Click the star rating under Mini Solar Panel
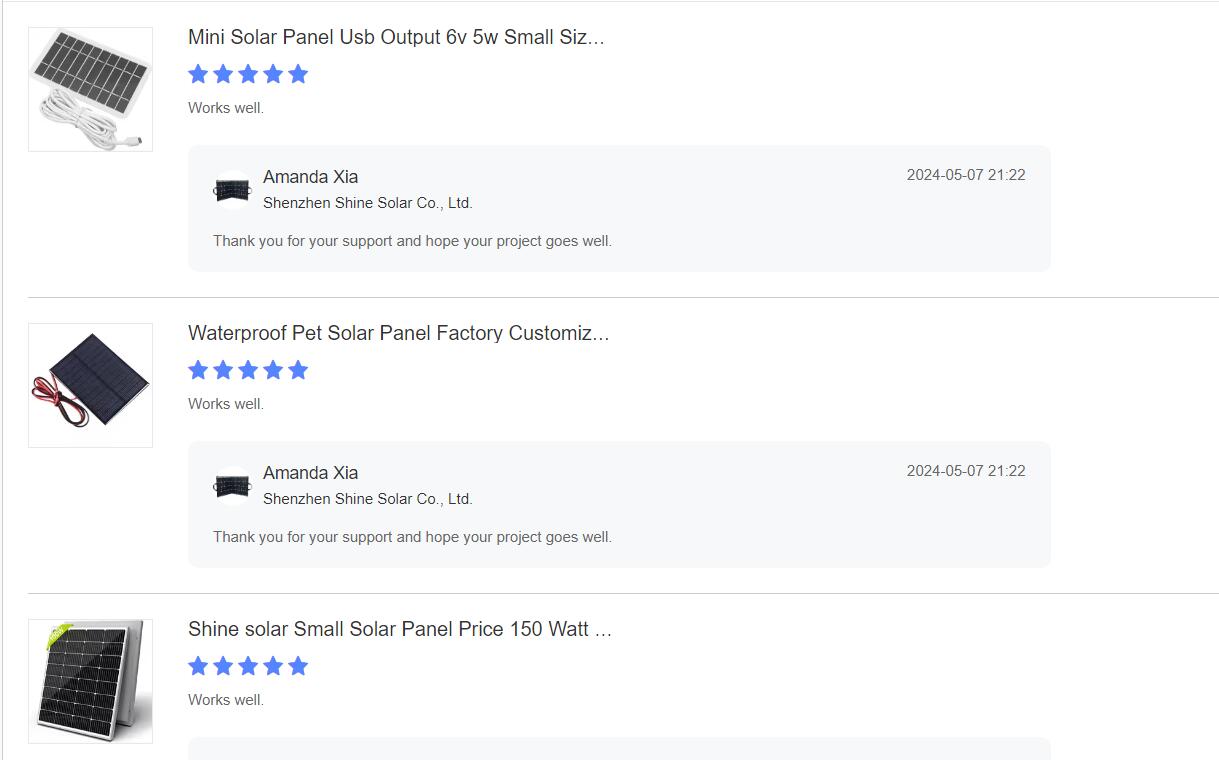Screen dimensions: 1219x760 coord(248,74)
